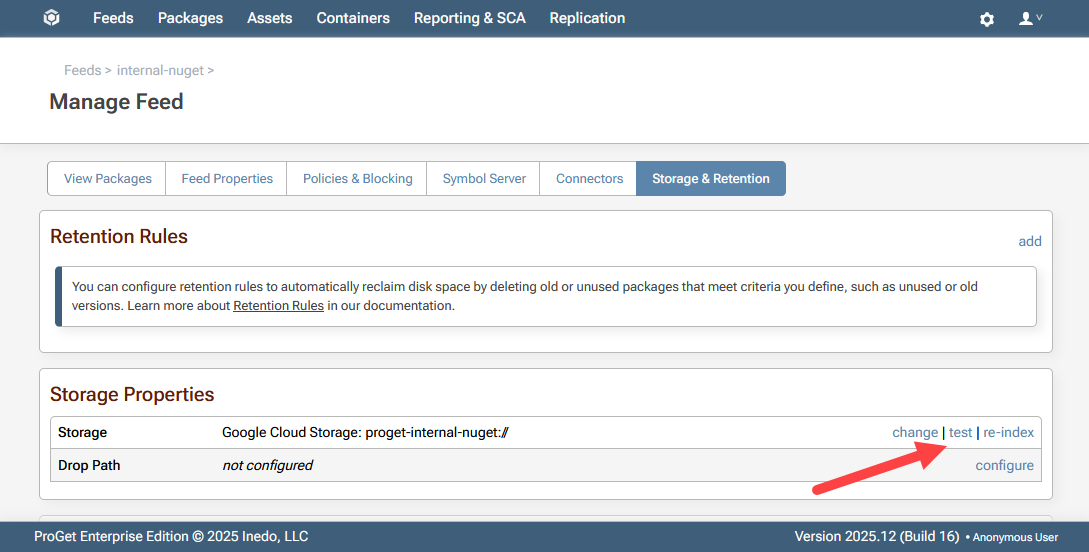Open the user account menu
This screenshot has height=552, width=1089.
[1029, 19]
